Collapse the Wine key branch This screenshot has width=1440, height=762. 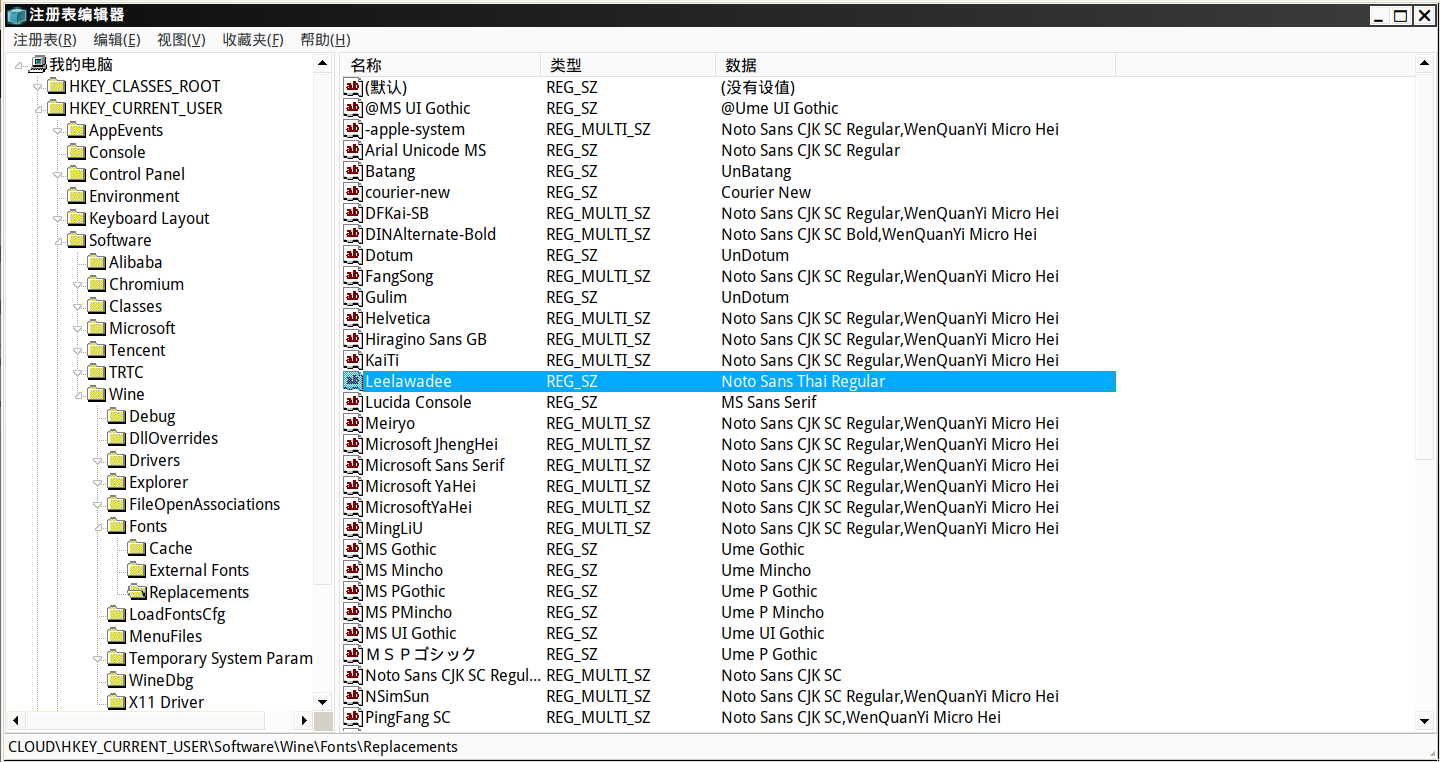78,395
